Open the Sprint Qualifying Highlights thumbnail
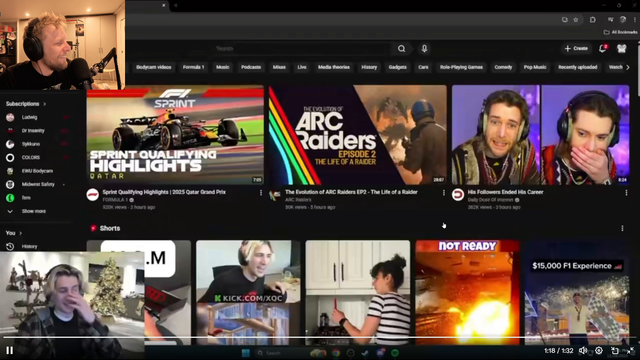This screenshot has width=640, height=360. (x=175, y=135)
